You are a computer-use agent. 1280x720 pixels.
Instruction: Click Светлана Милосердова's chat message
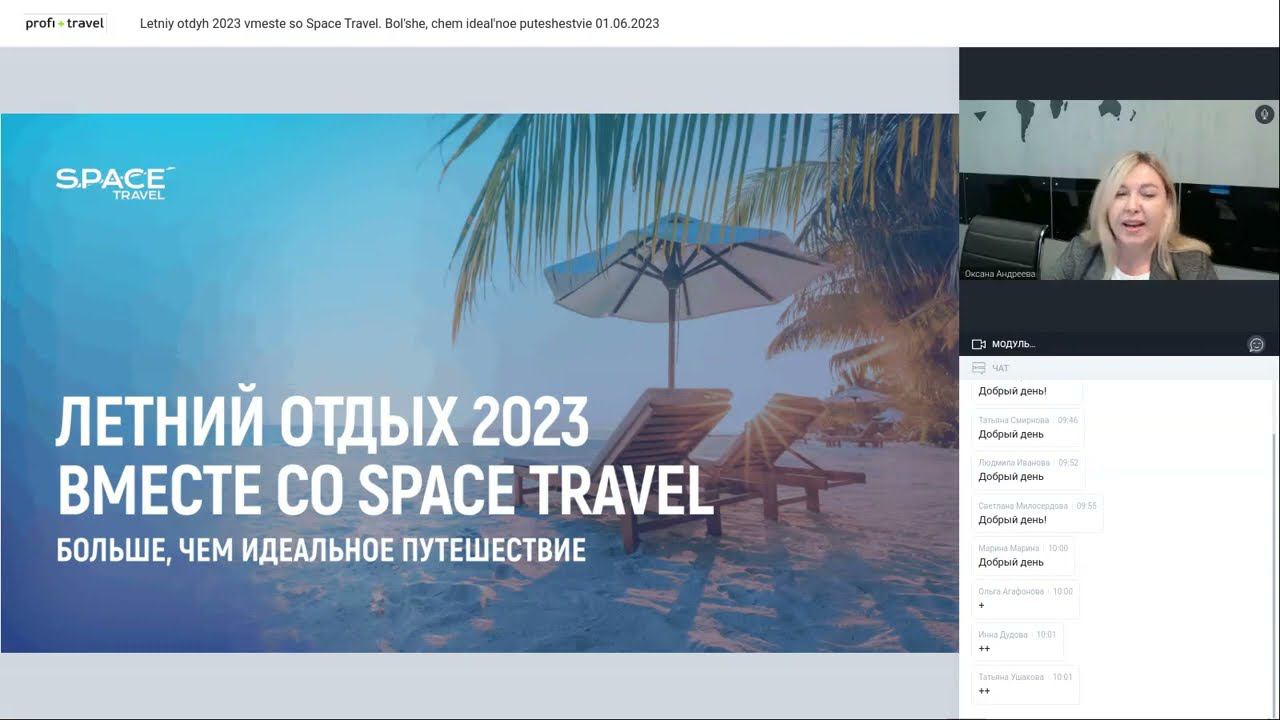tap(1037, 513)
